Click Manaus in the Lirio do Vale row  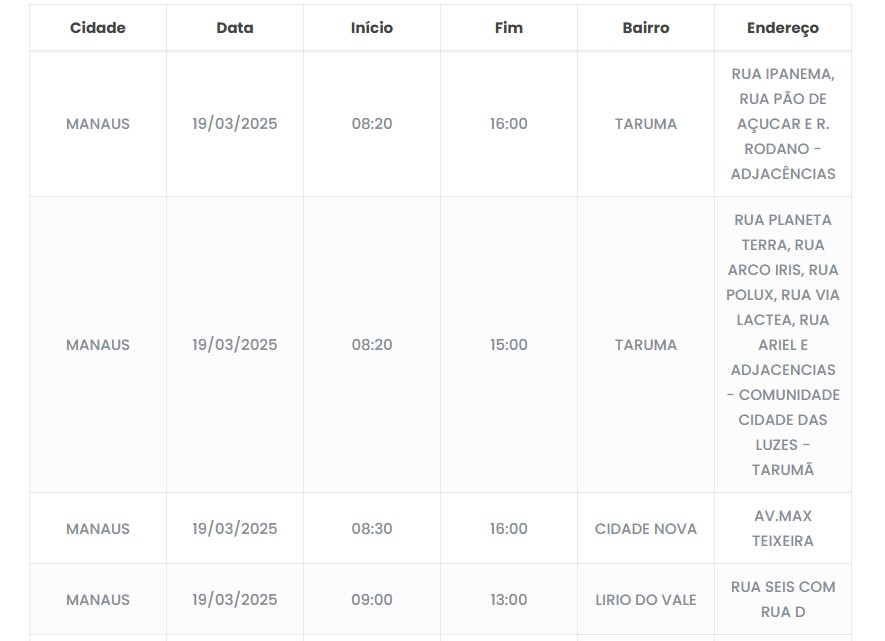[x=98, y=600]
